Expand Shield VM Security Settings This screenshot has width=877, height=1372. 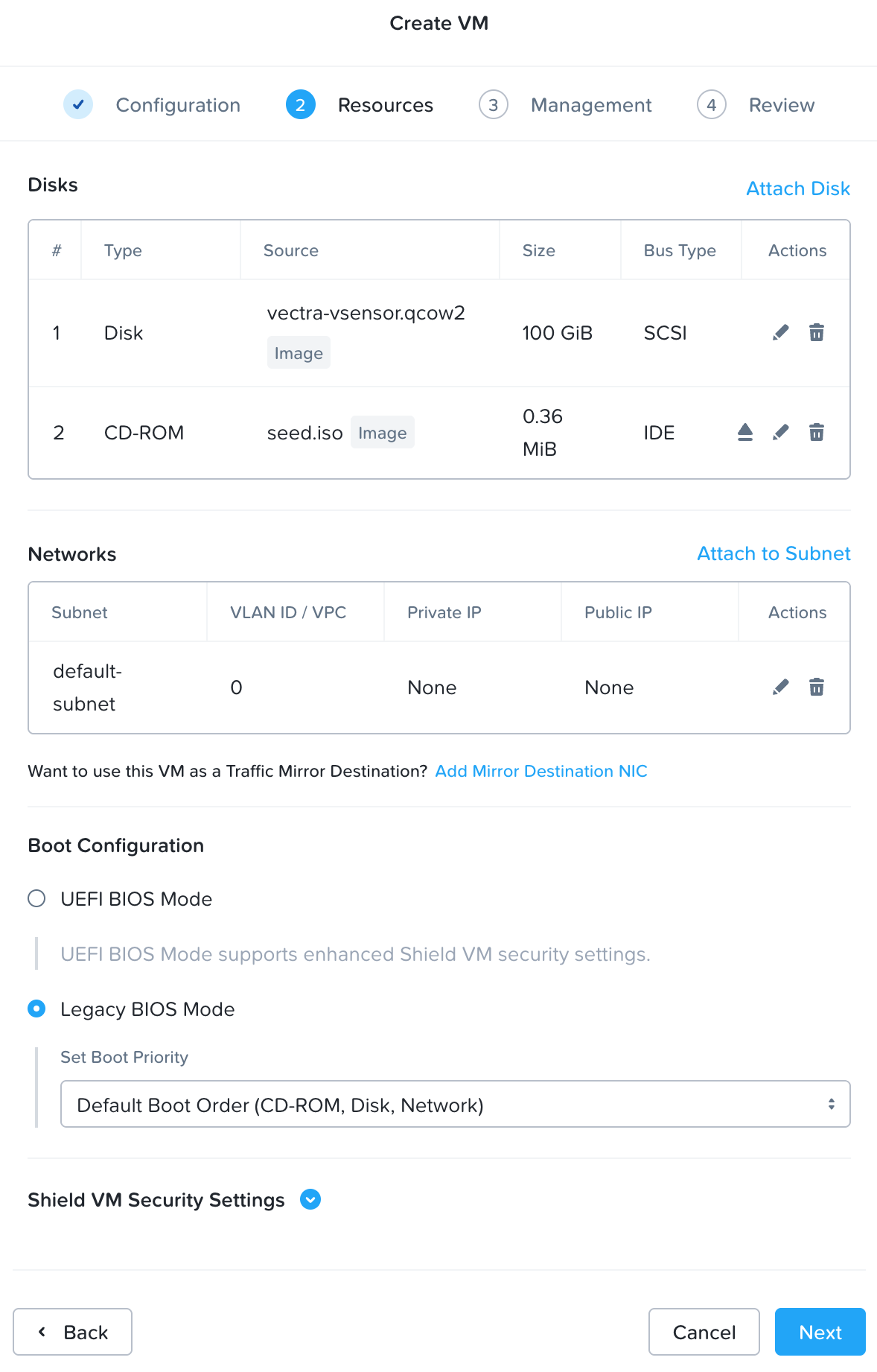(310, 1199)
